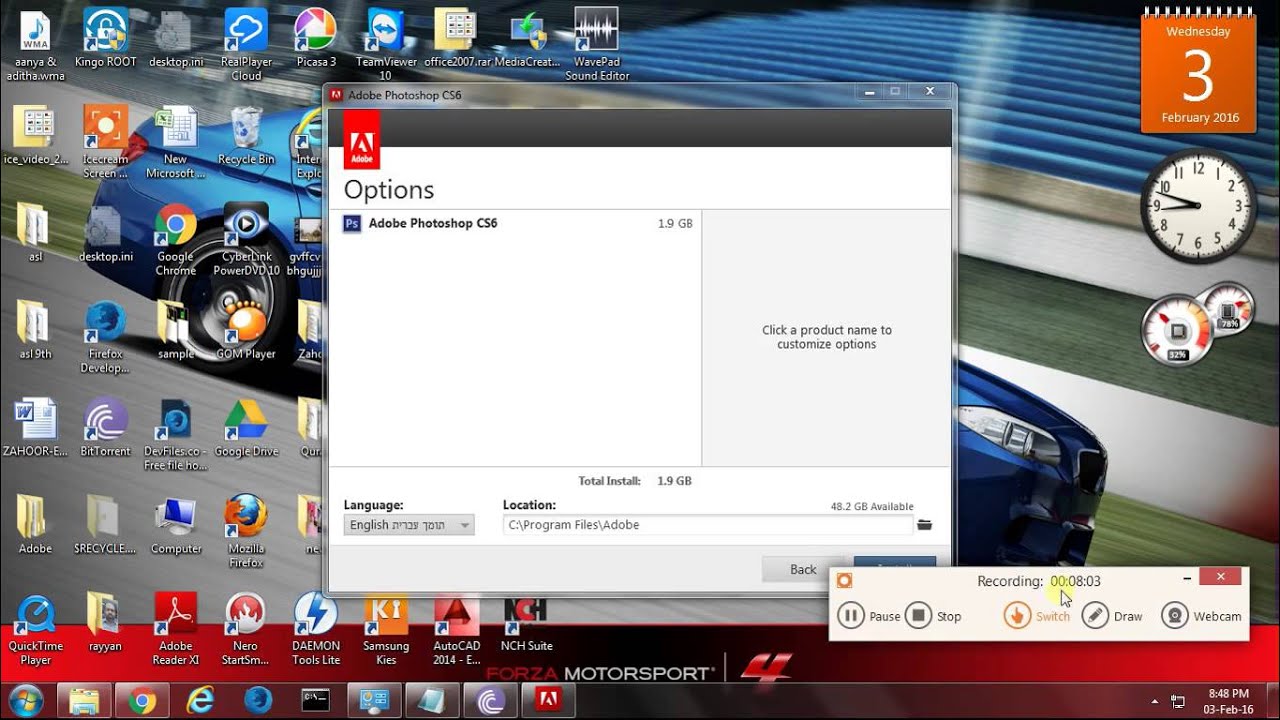Launch GOM Player from the desktop
1280x720 pixels.
[x=246, y=330]
